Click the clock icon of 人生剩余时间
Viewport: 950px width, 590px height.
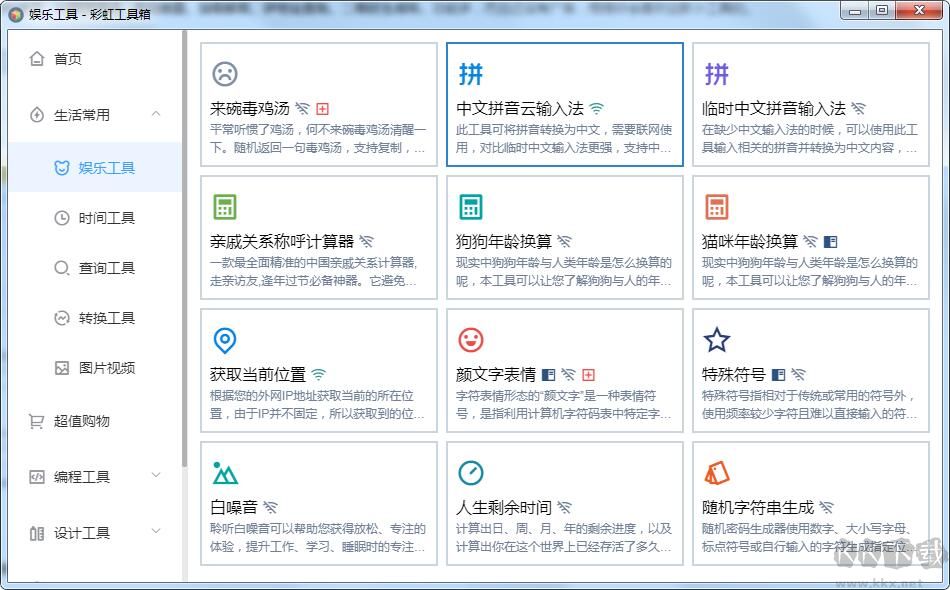[x=470, y=472]
